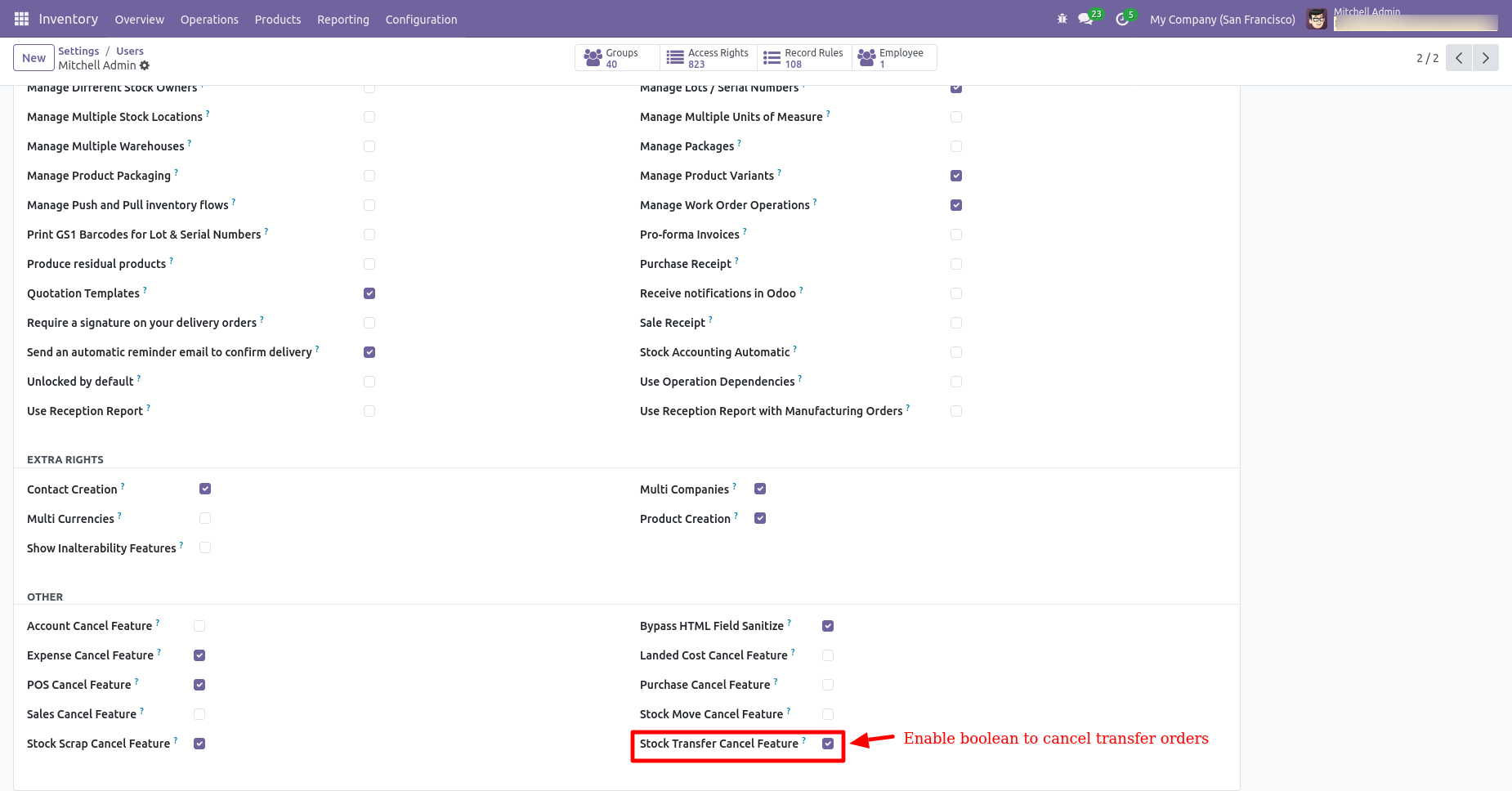Uncheck Contact Creation checkbox
Image resolution: width=1512 pixels, height=791 pixels.
pos(205,489)
